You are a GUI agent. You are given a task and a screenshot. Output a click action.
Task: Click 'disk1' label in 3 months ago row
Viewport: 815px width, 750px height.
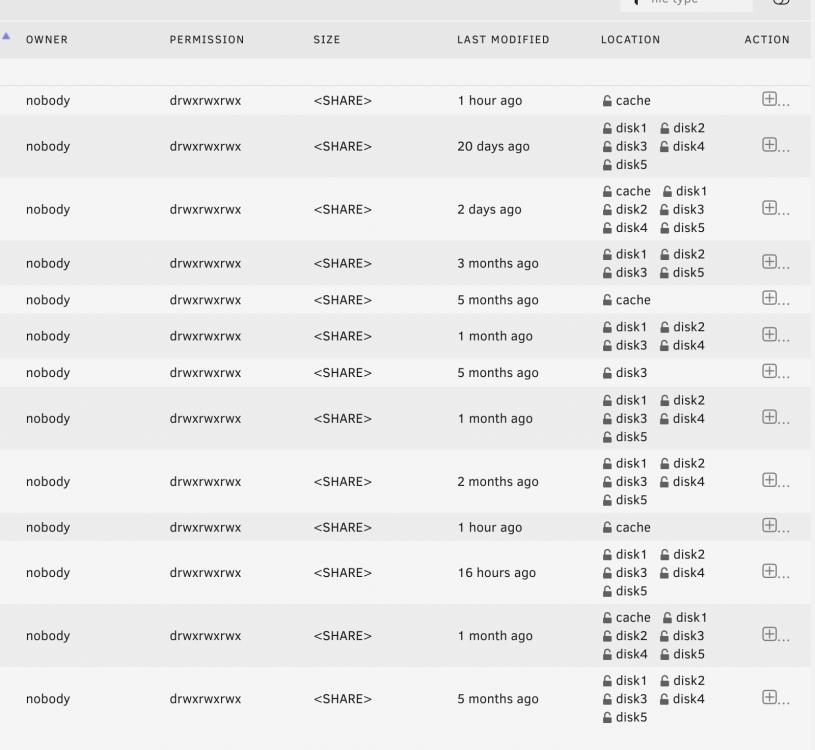(x=631, y=254)
